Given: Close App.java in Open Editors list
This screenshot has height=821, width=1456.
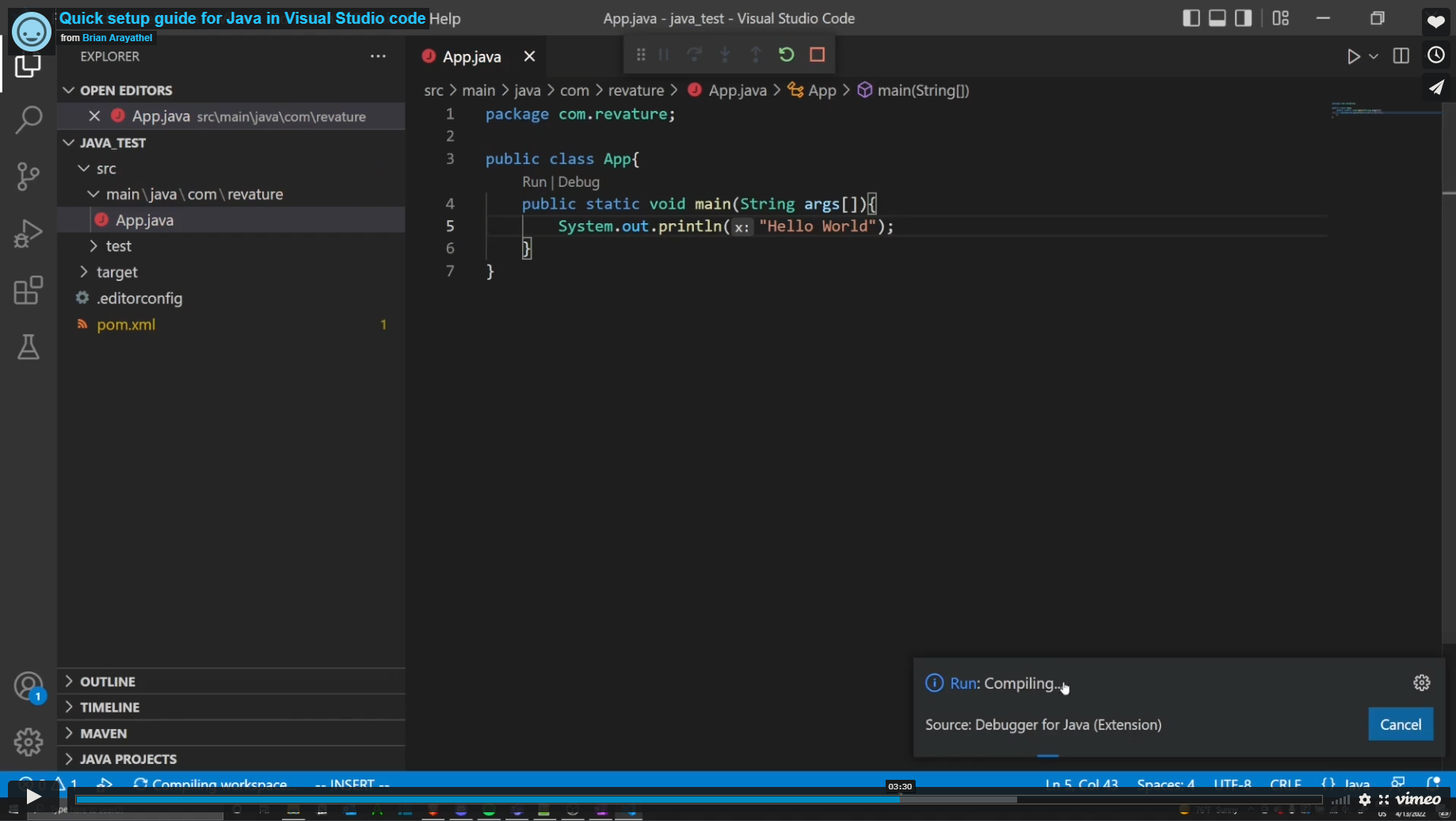Looking at the screenshot, I should [94, 116].
